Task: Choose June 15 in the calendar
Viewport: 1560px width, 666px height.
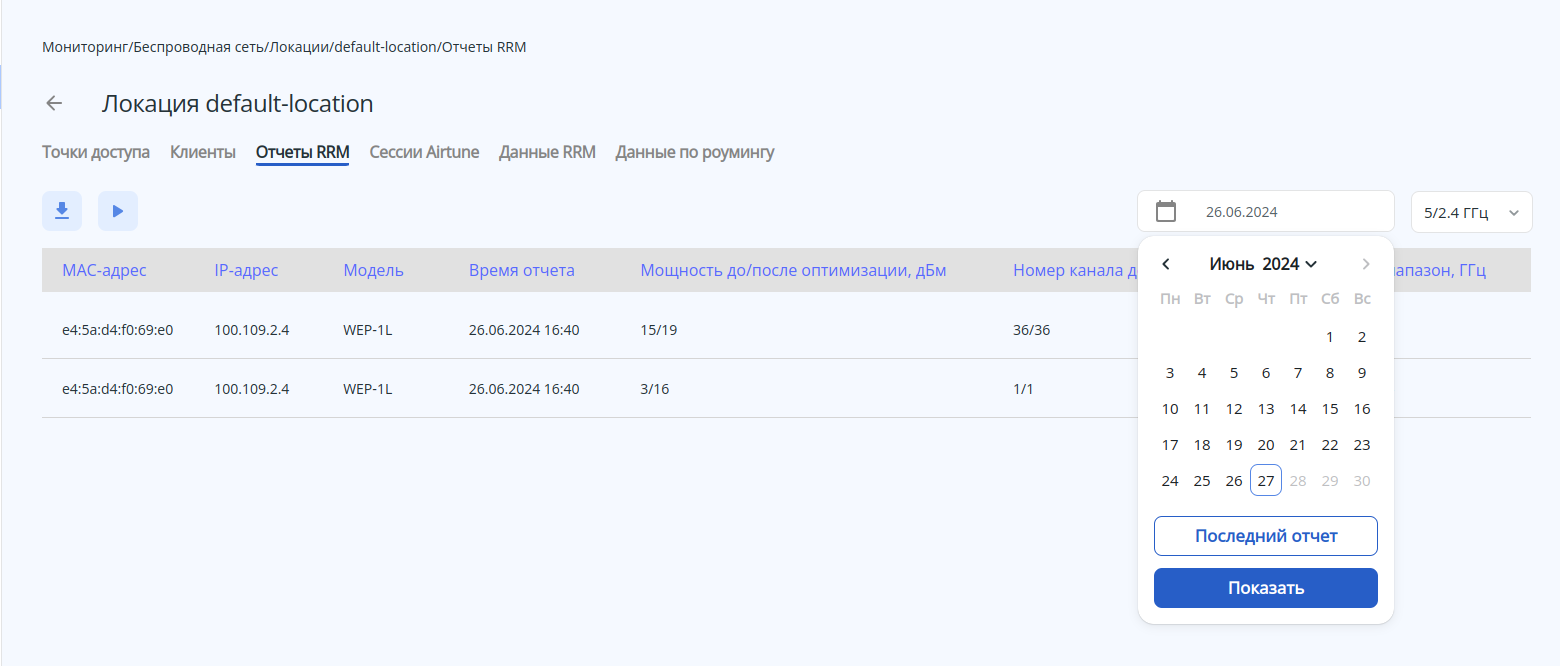Action: [x=1330, y=409]
